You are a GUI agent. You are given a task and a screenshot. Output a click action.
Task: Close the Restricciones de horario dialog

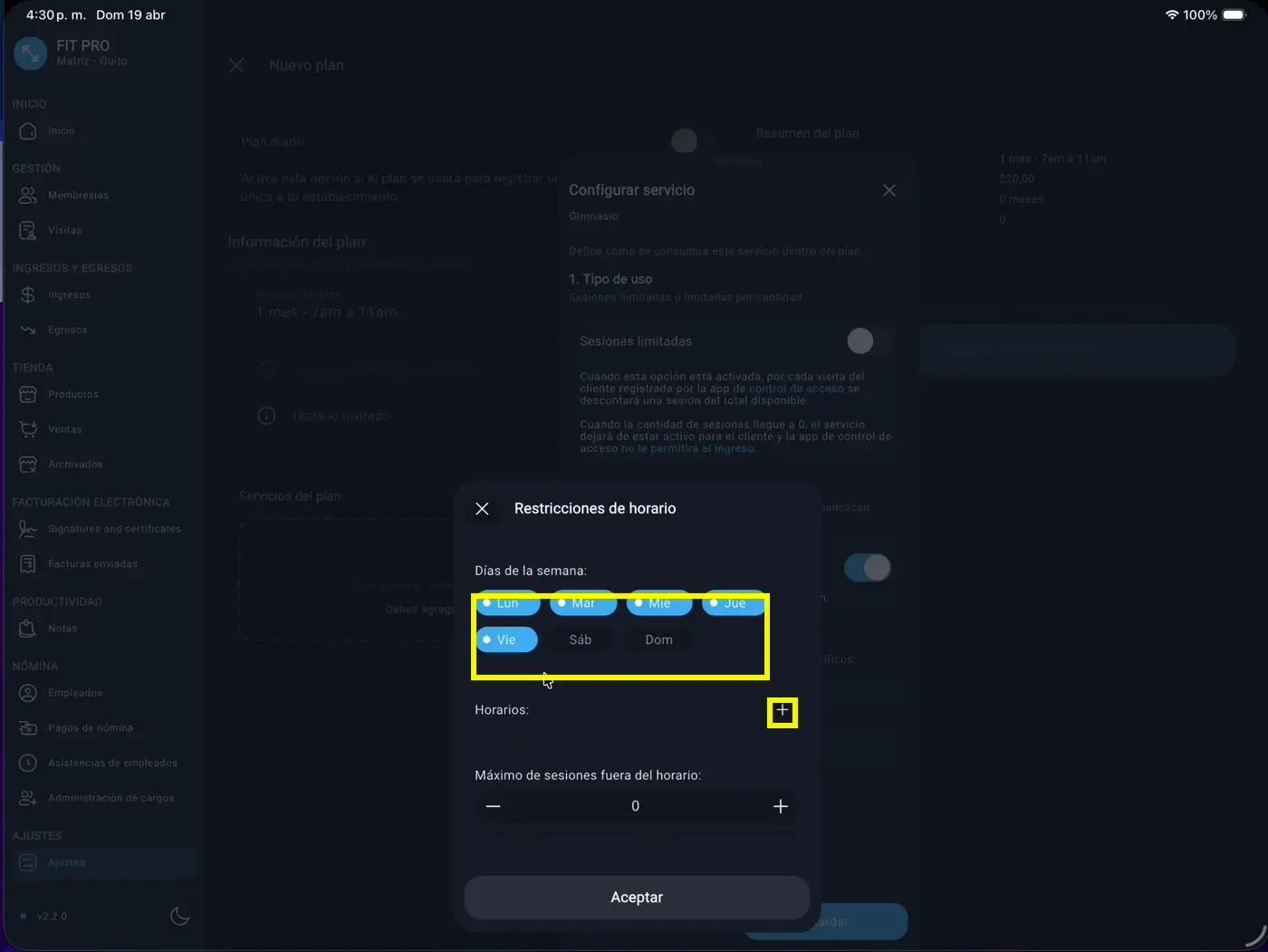482,509
